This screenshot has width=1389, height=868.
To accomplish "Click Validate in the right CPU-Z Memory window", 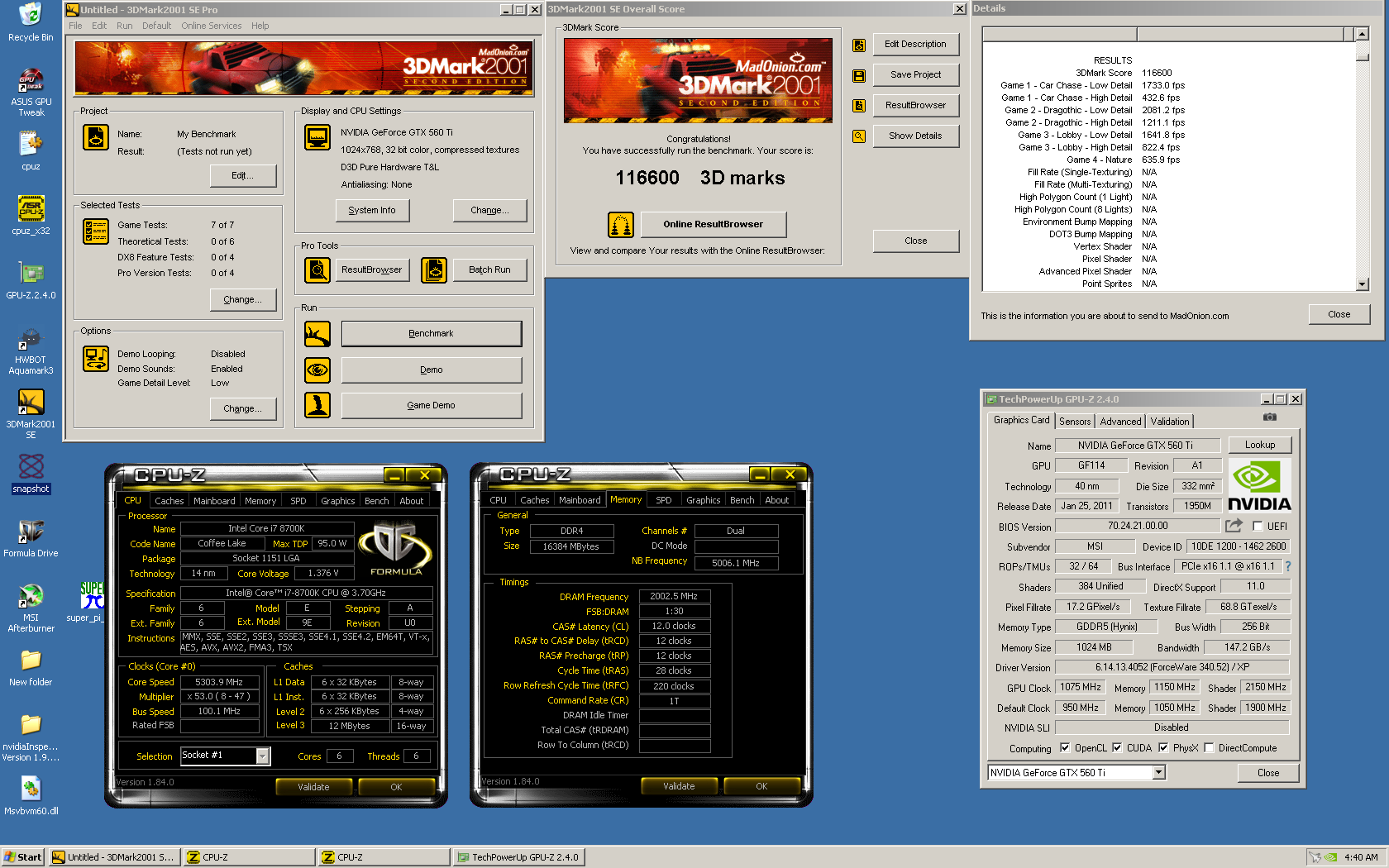I will (x=679, y=786).
